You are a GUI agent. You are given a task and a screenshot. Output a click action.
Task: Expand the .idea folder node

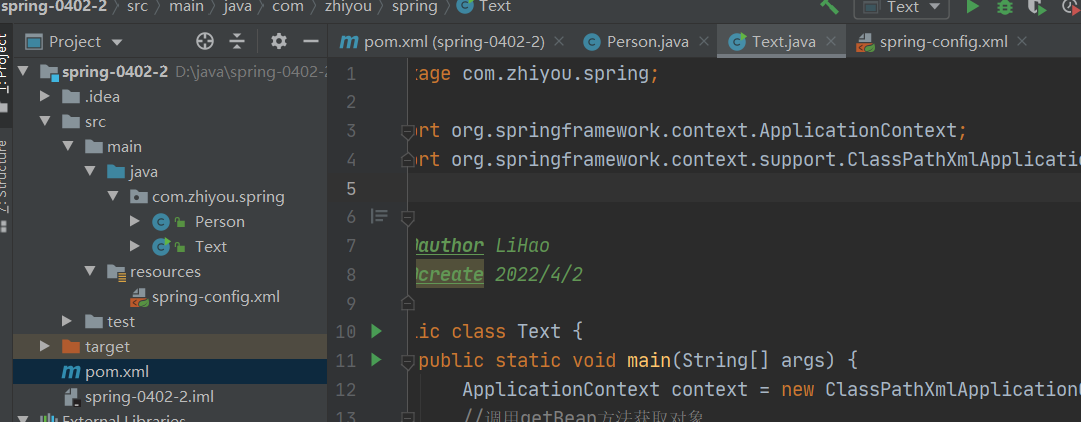tap(44, 96)
